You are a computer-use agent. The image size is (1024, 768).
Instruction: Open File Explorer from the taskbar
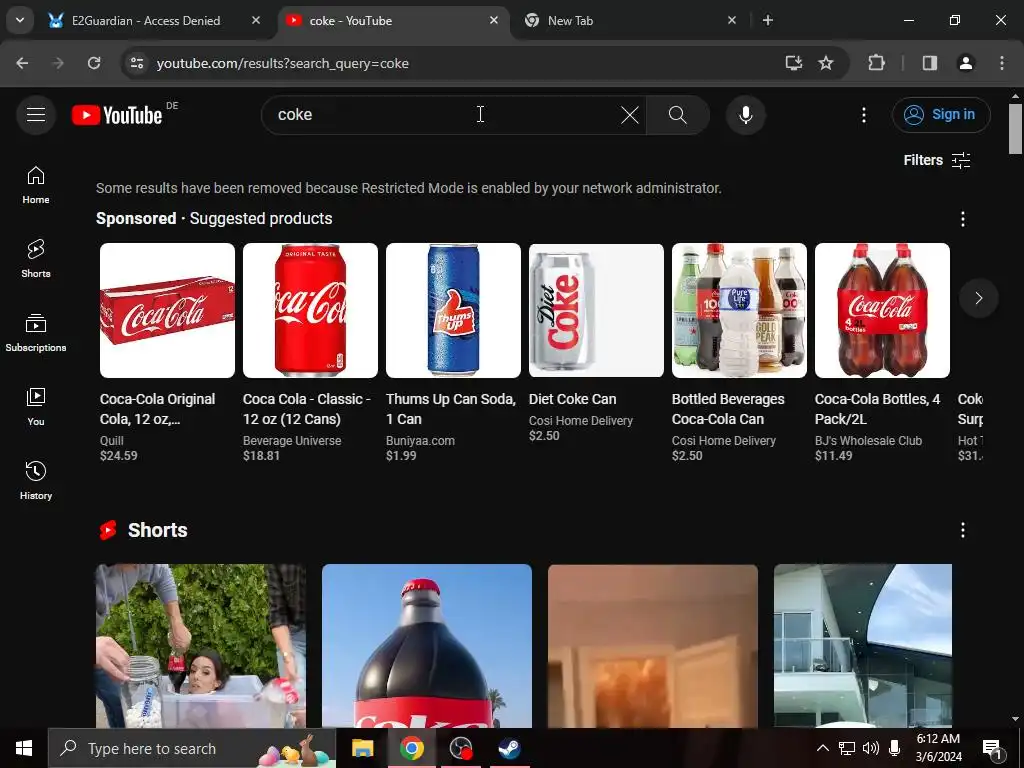click(362, 748)
